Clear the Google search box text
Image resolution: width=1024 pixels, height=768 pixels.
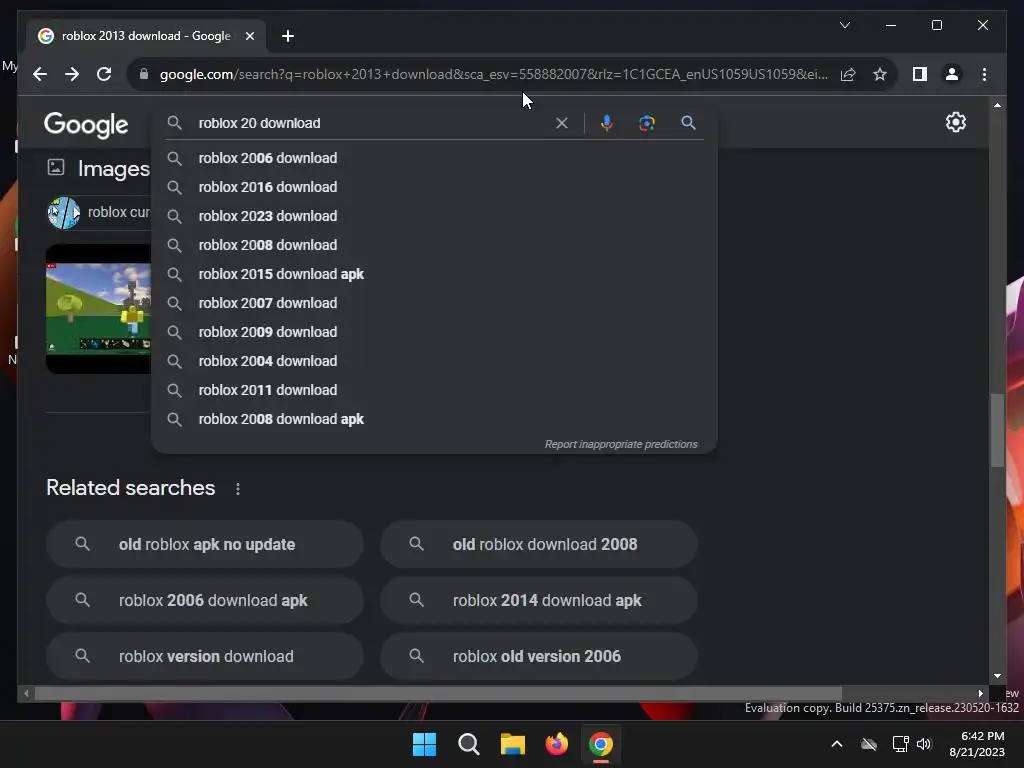562,123
